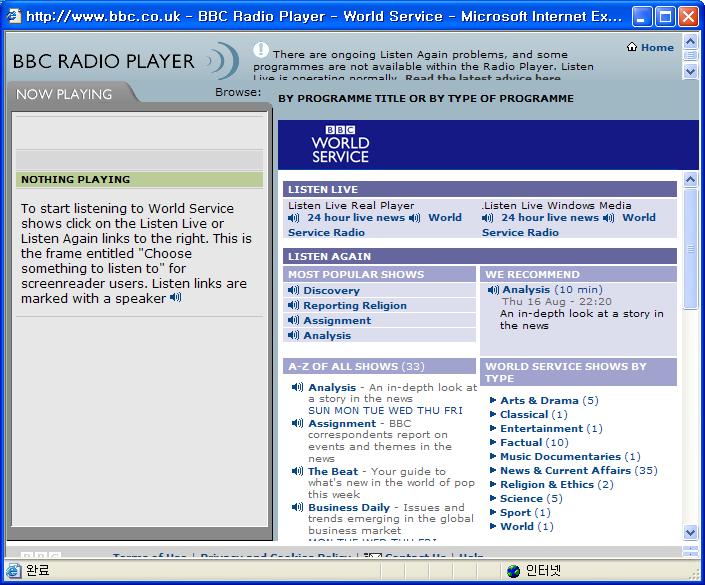
Task: Click the Internet zone globe icon in status bar
Action: click(513, 571)
